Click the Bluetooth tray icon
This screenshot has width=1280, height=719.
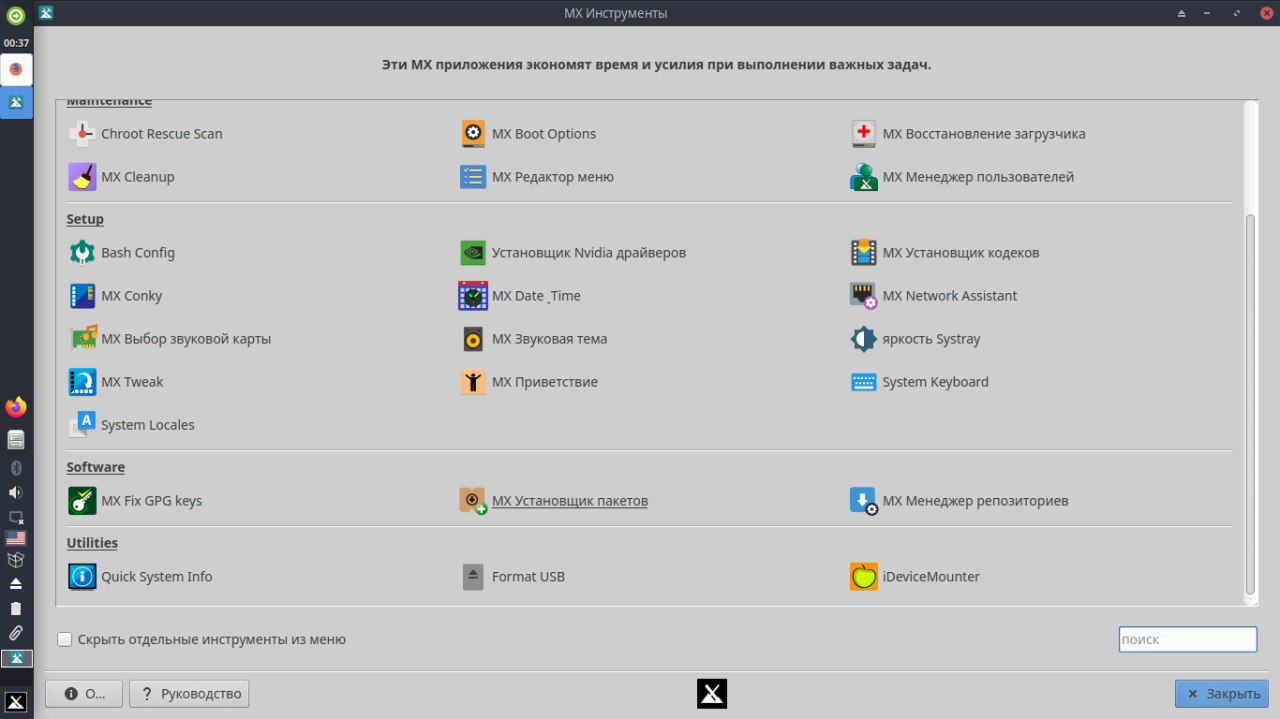[x=16, y=467]
